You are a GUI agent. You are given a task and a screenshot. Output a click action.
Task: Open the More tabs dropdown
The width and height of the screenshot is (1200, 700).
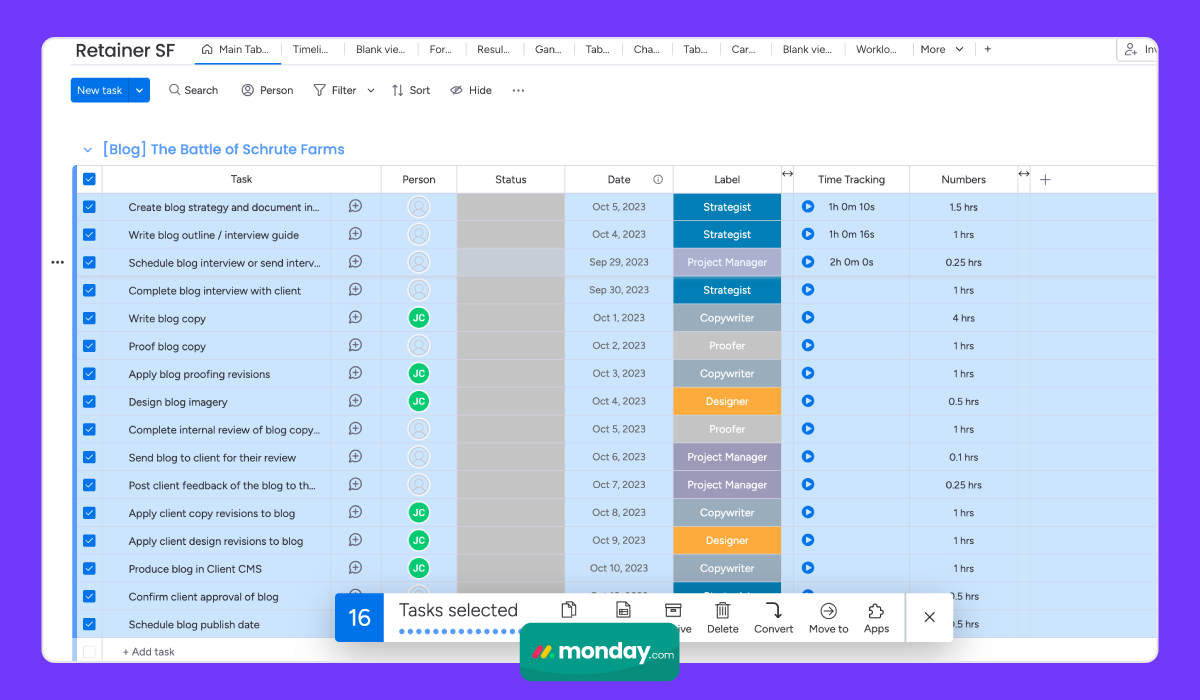941,48
